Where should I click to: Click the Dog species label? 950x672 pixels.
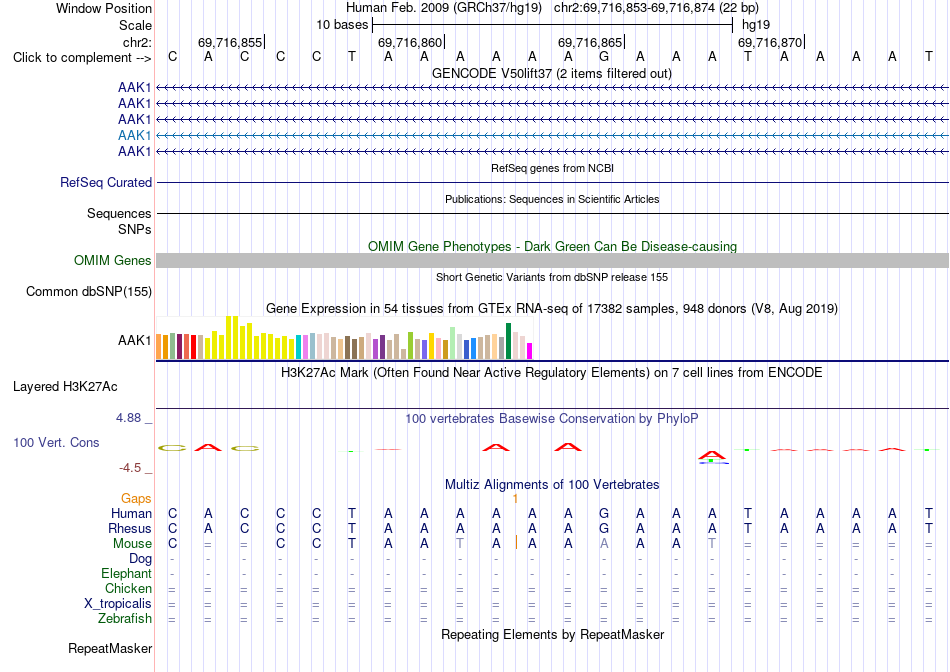tap(141, 559)
